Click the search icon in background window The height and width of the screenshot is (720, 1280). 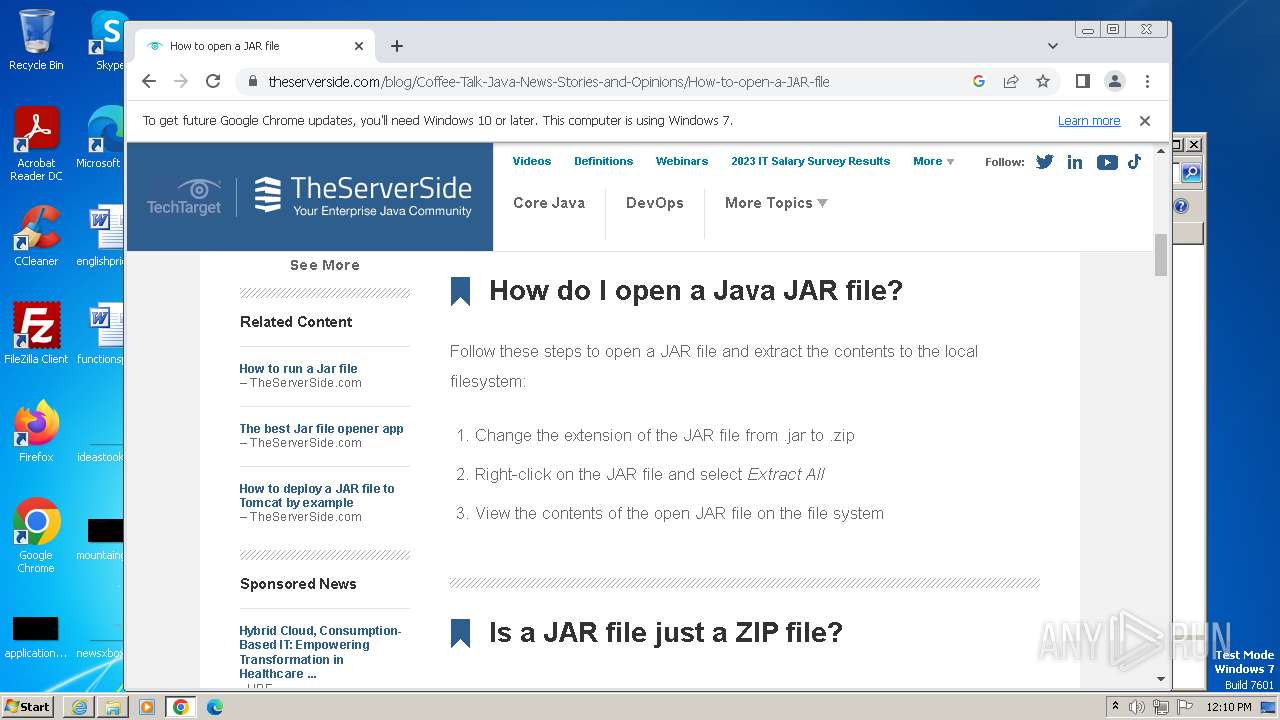pyautogui.click(x=1191, y=173)
